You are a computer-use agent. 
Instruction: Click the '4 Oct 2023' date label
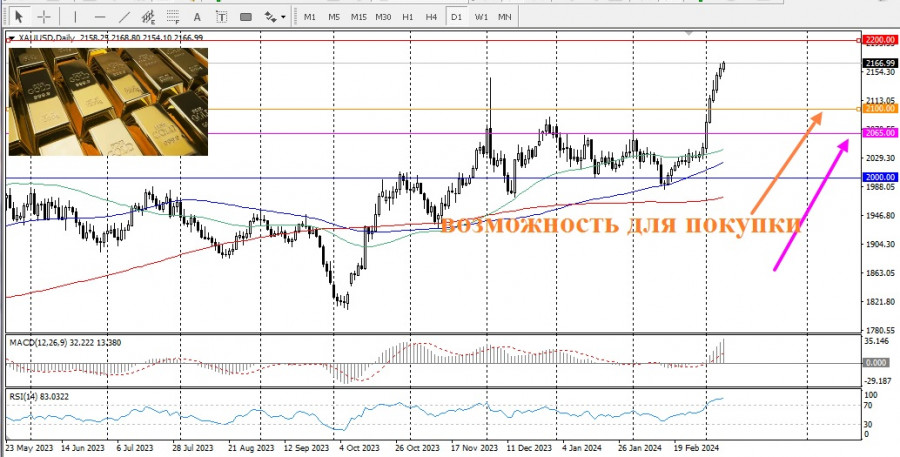click(359, 447)
